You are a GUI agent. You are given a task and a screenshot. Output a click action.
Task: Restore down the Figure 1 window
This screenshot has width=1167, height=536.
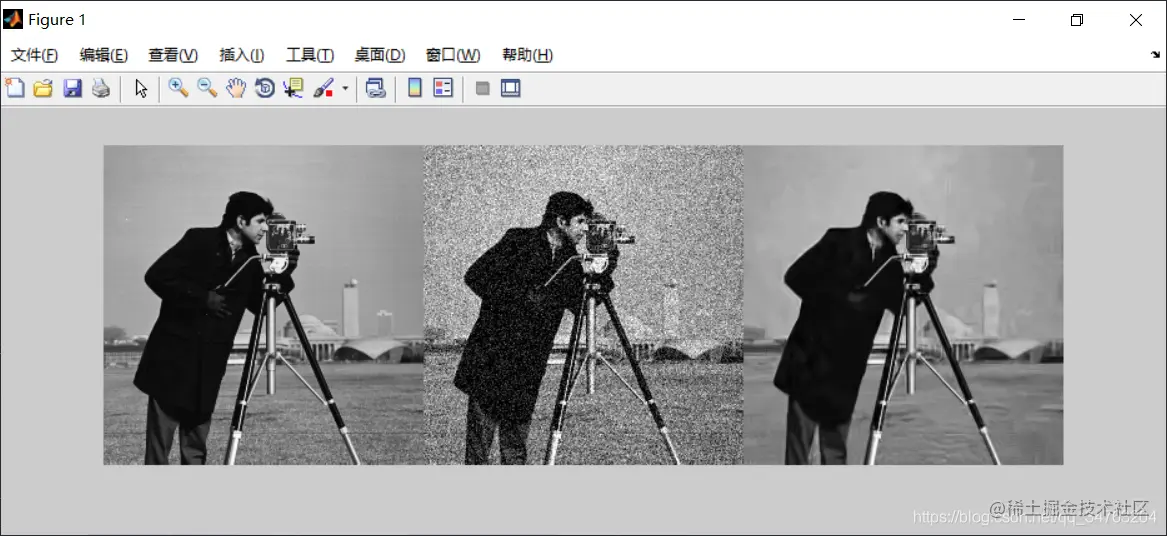[x=1077, y=20]
